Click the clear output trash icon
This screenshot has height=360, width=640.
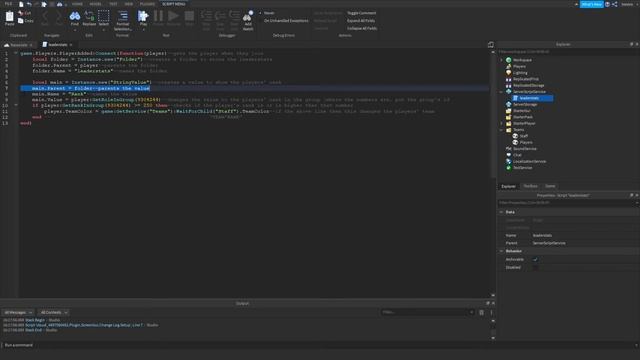coord(482,312)
